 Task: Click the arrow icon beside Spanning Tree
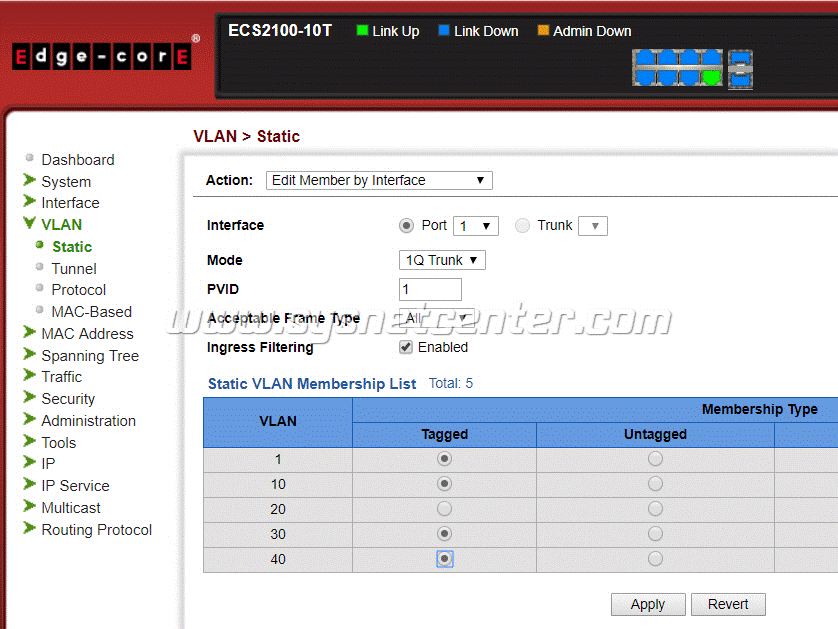coord(29,355)
